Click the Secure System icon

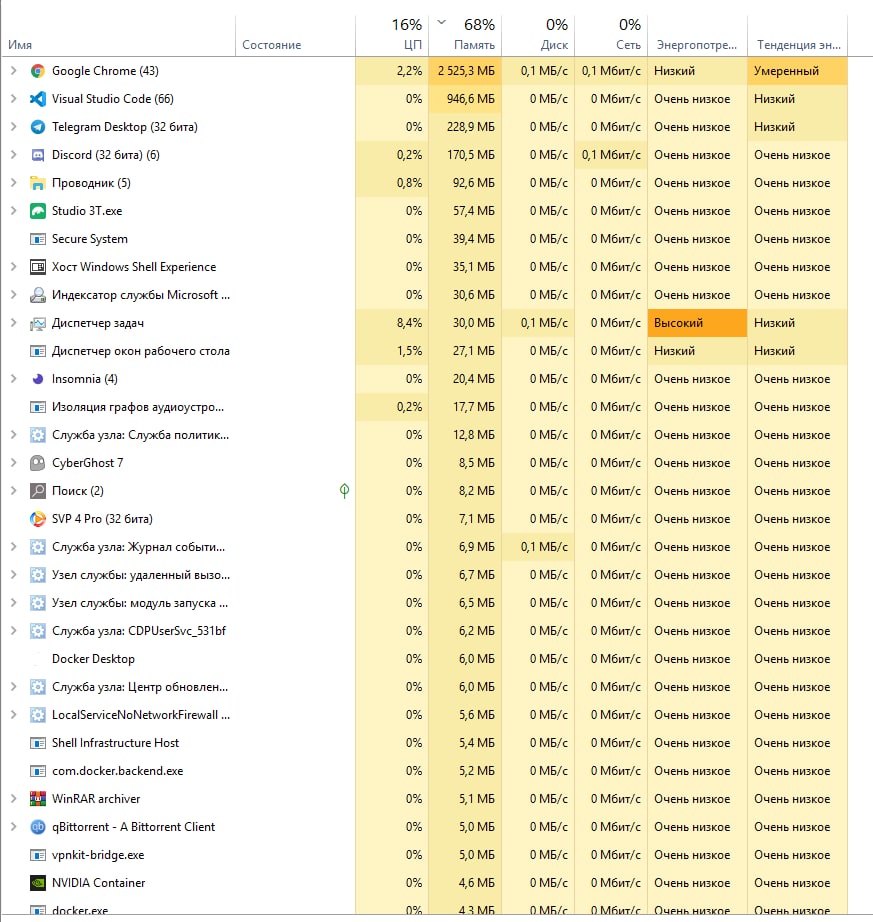pyautogui.click(x=38, y=239)
